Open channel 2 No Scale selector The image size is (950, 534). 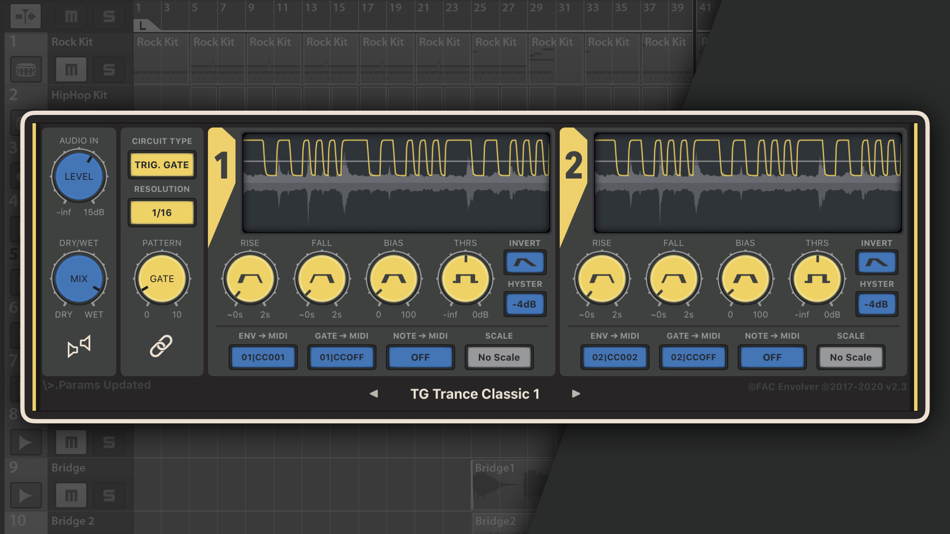click(x=851, y=357)
